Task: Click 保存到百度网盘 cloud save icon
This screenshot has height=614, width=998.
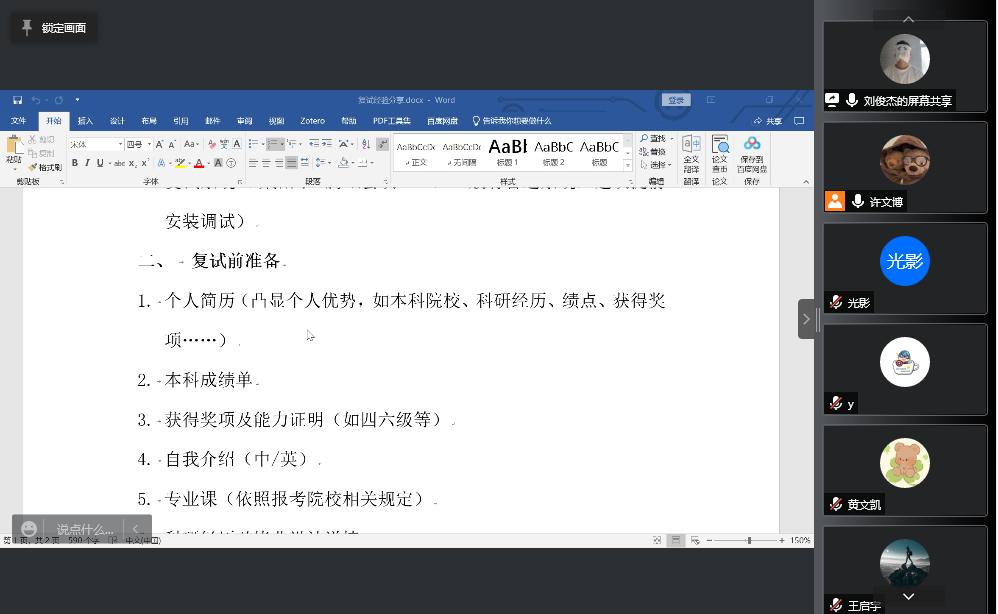Action: click(x=752, y=153)
